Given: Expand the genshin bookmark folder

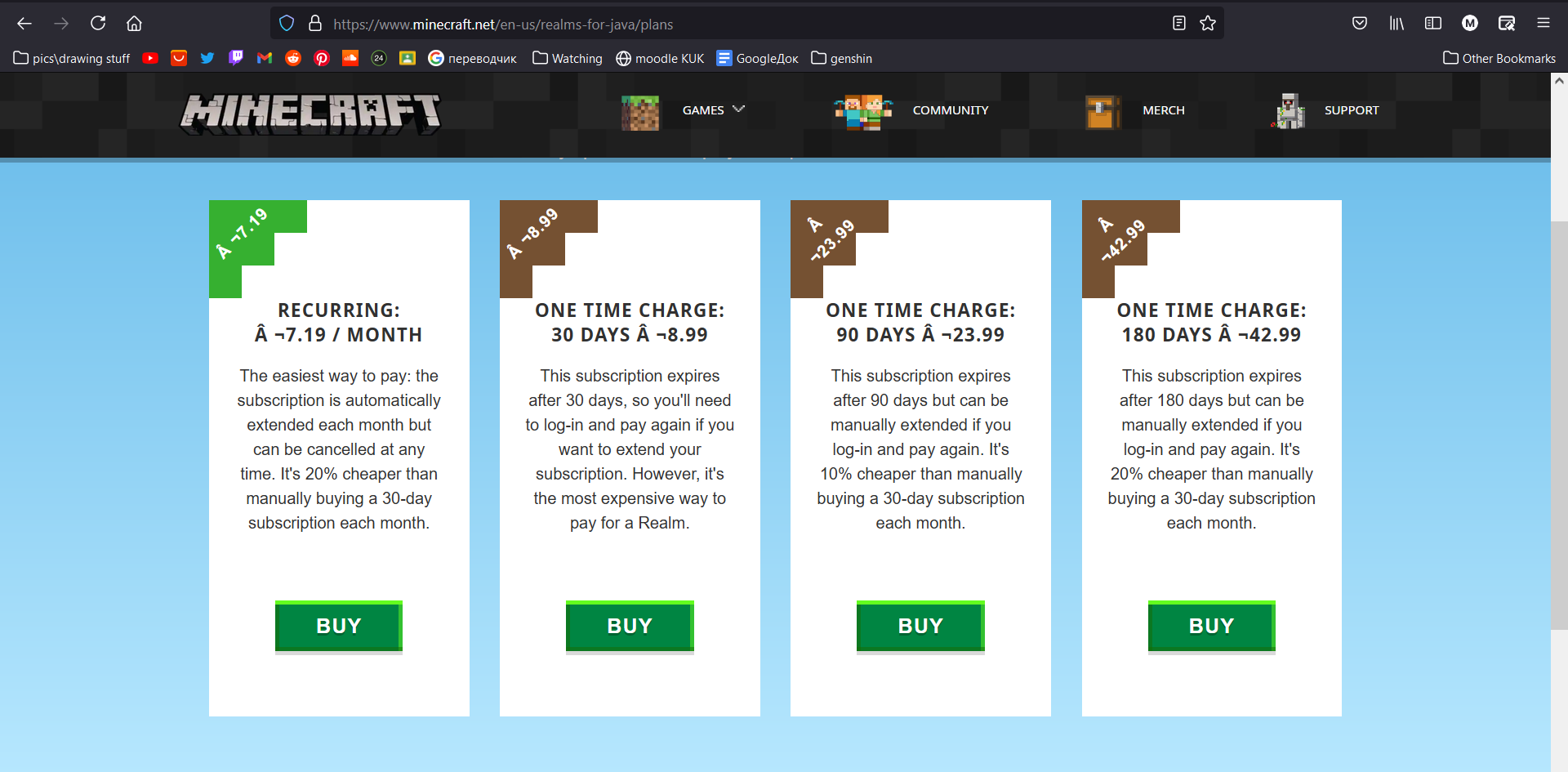Looking at the screenshot, I should [x=842, y=58].
